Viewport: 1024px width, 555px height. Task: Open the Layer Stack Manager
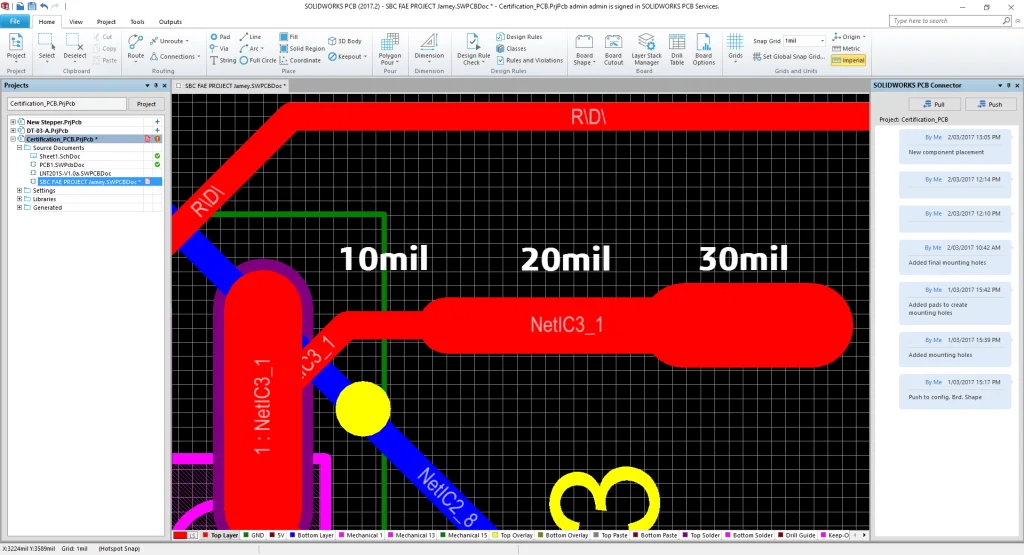coord(646,47)
